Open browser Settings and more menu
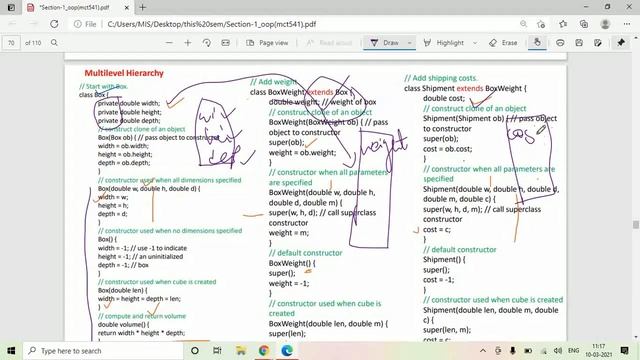Image resolution: width=640 pixels, height=360 pixels. (x=627, y=24)
